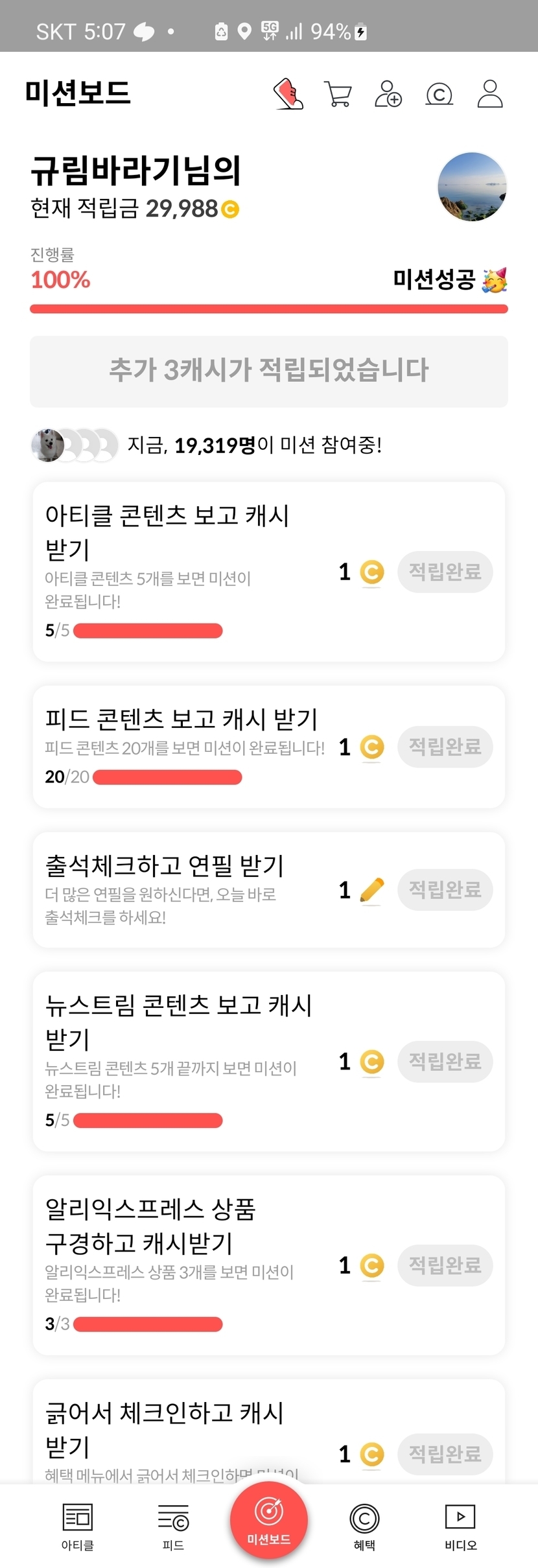Tap 적립완료 for 아티클 콘텐츠 mission
Viewport: 538px width, 1568px height.
point(445,572)
